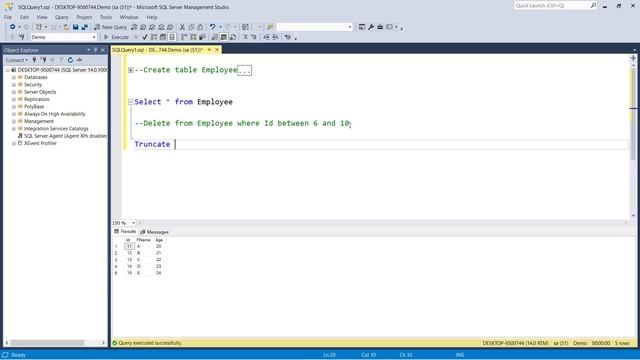
Task: Pin the Object Explorer panel
Action: (96, 50)
